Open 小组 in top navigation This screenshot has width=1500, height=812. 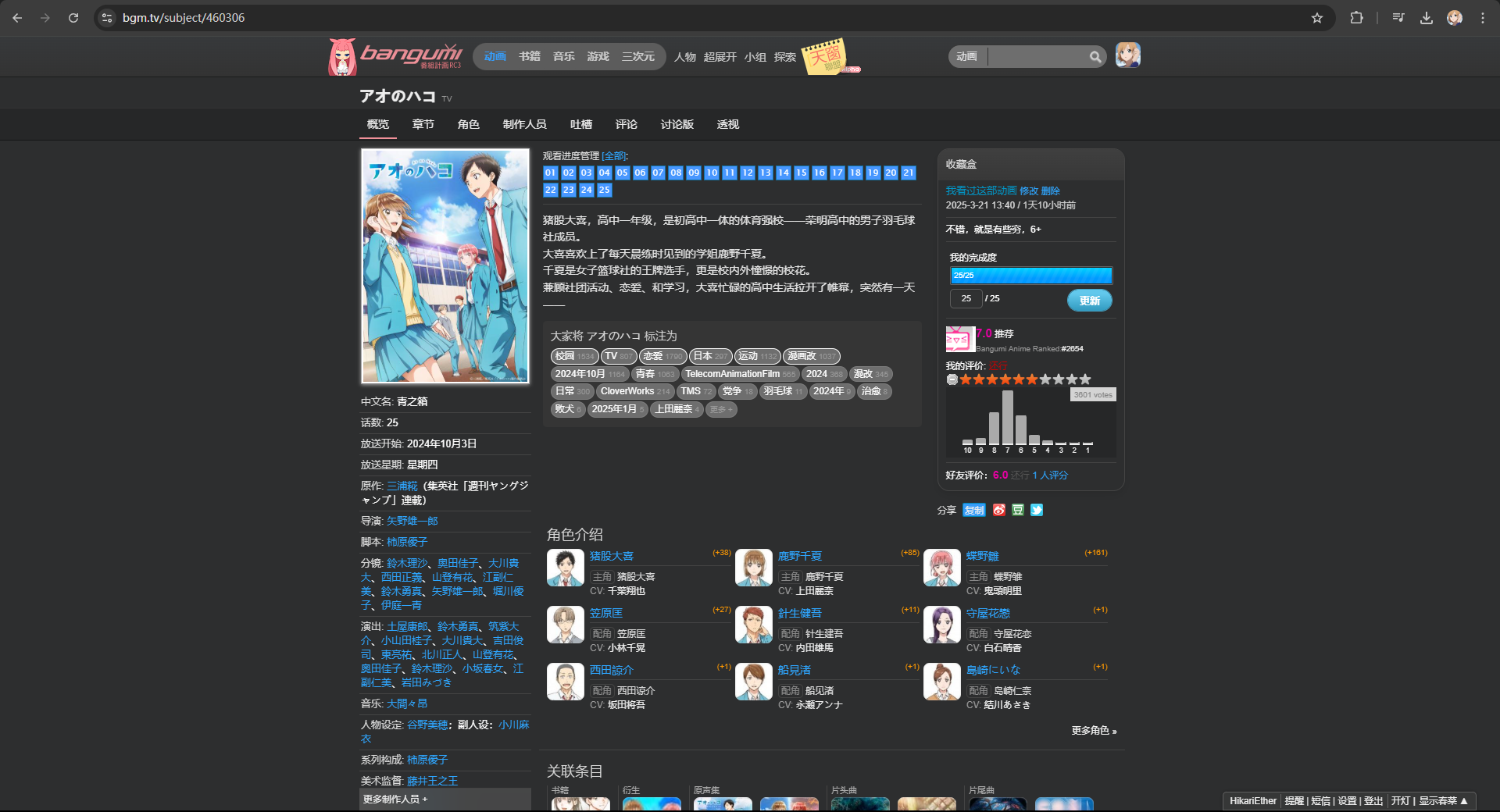(755, 57)
